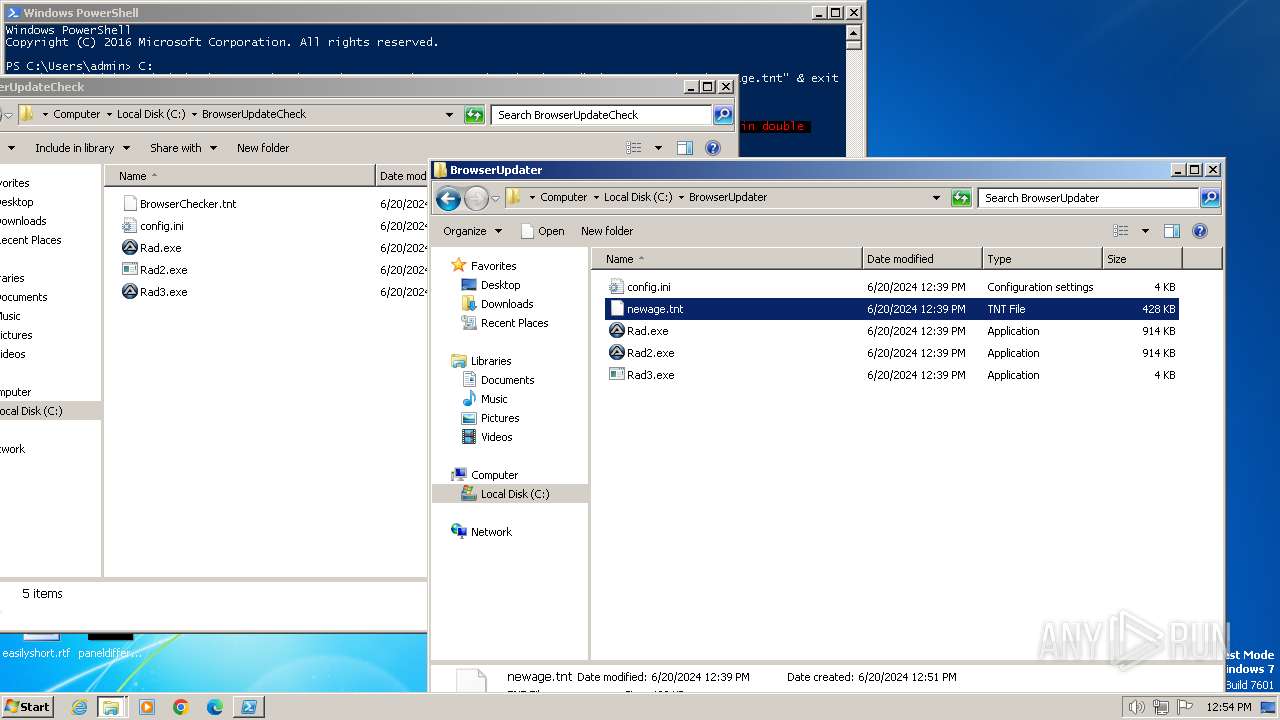Refresh the BrowserUpdater folder view
Viewport: 1280px width, 720px height.
[x=961, y=198]
